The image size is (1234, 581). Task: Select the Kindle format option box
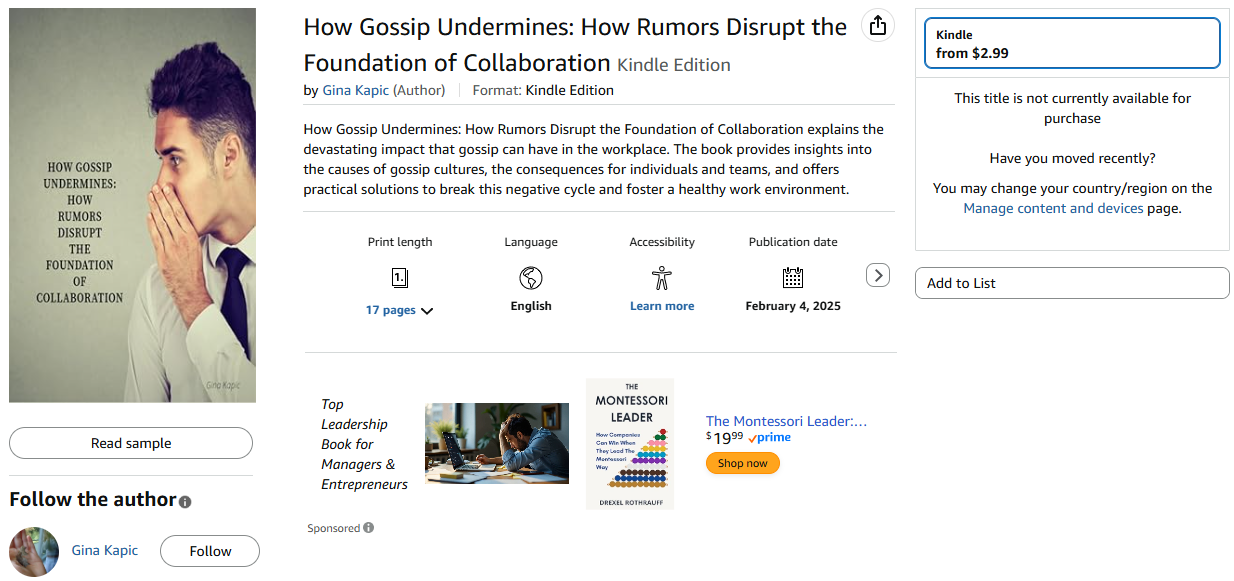(1072, 43)
